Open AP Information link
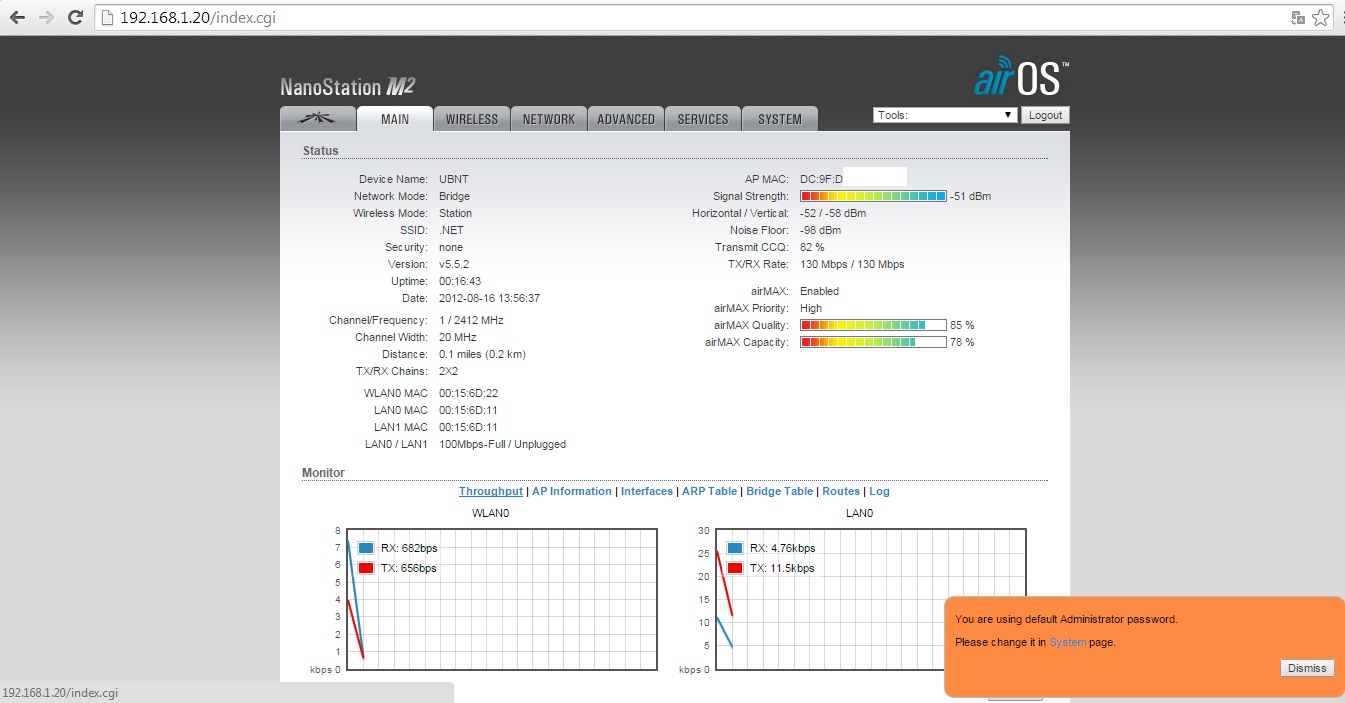Viewport: 1345px width, 703px height. click(x=572, y=491)
